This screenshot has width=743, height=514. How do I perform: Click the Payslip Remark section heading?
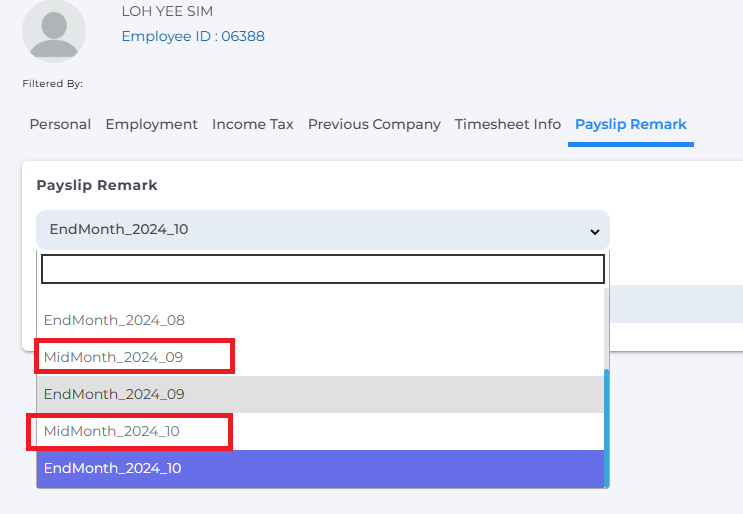pos(97,185)
